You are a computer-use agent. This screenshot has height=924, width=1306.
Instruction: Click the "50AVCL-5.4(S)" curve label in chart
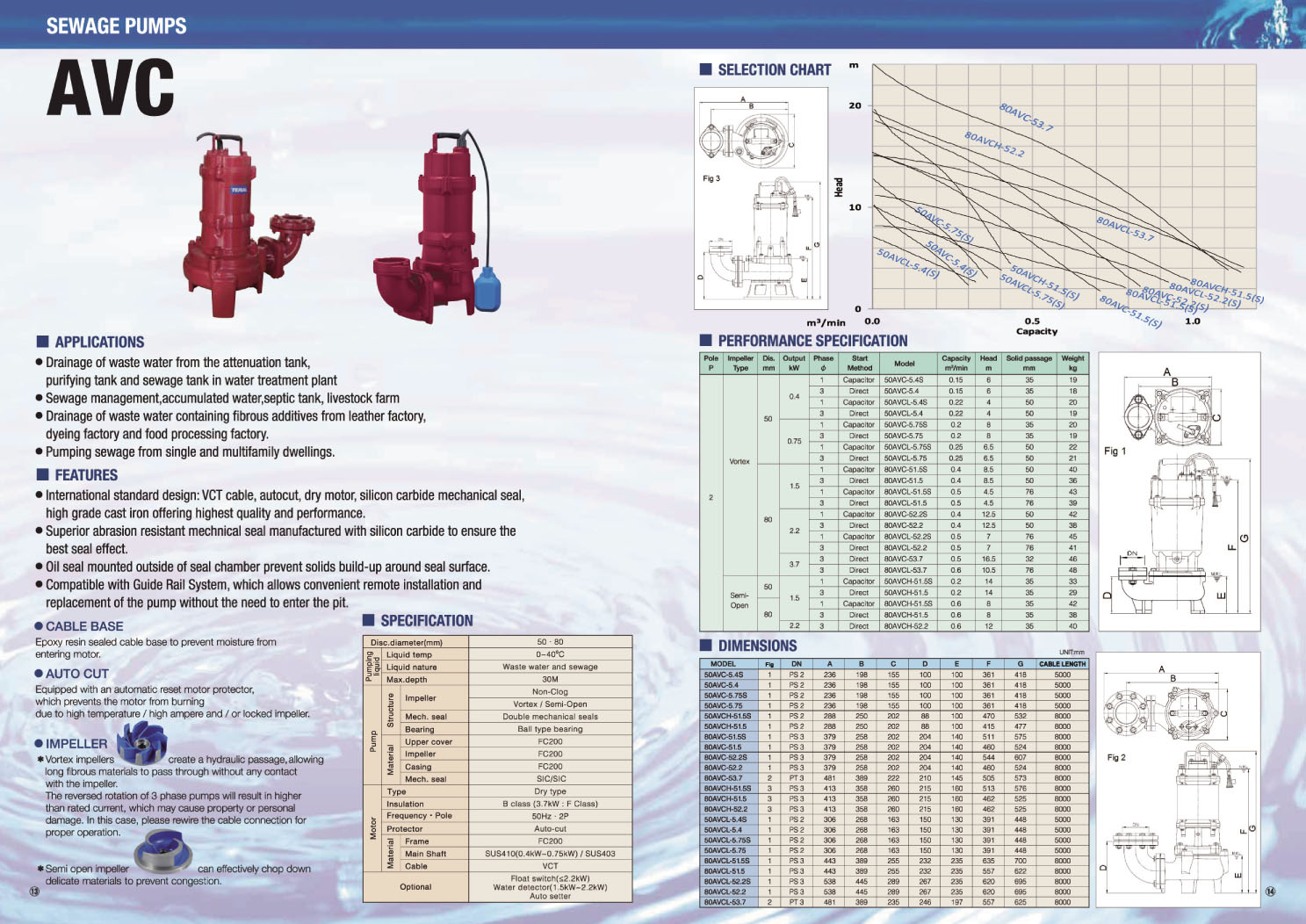908,263
